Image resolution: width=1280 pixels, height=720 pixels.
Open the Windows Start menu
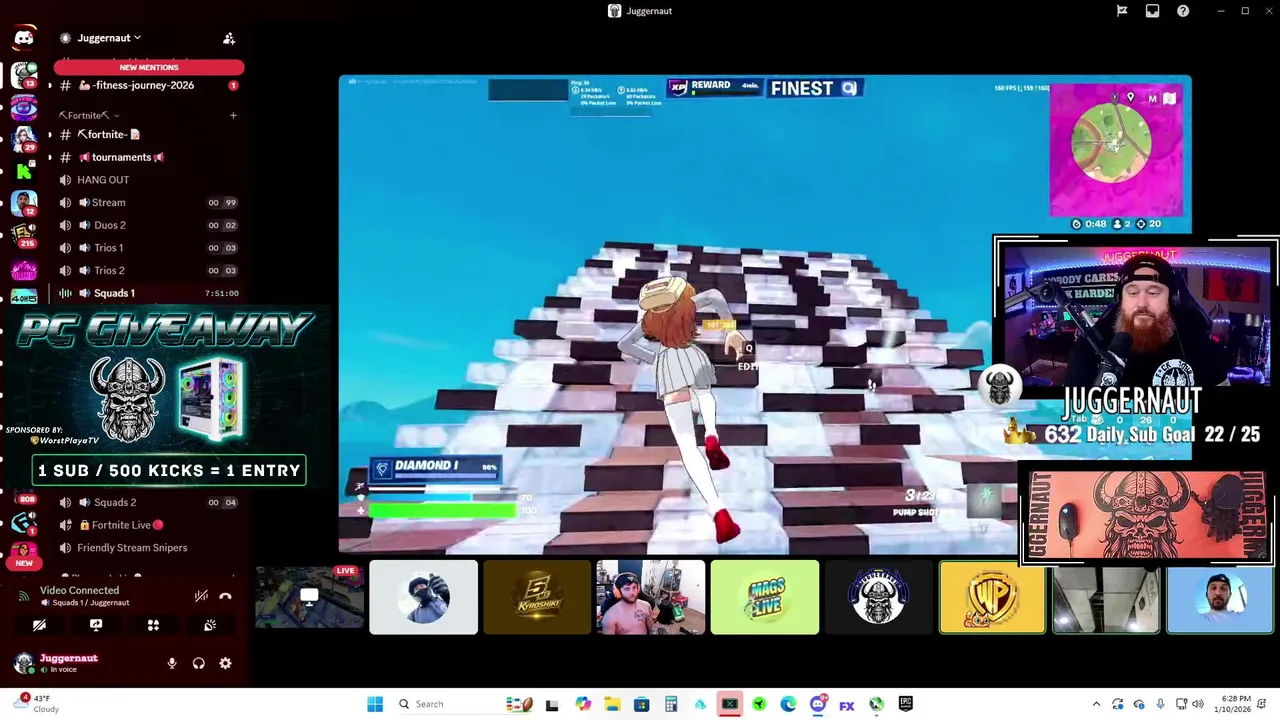click(x=375, y=704)
